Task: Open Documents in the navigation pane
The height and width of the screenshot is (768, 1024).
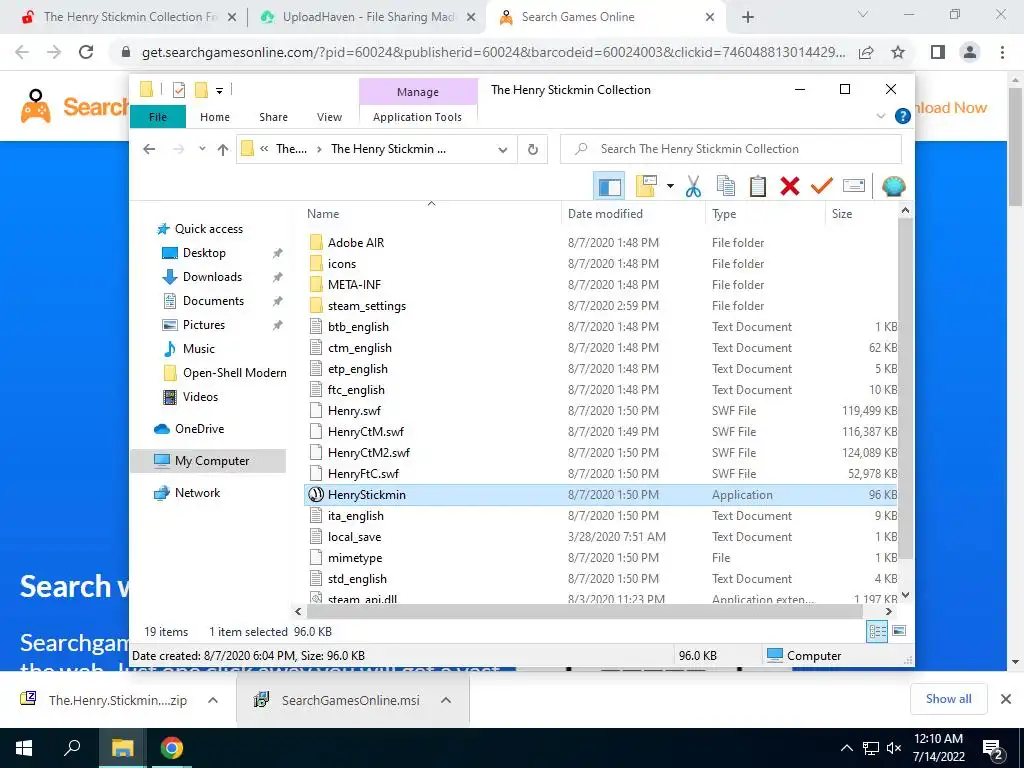Action: coord(213,301)
